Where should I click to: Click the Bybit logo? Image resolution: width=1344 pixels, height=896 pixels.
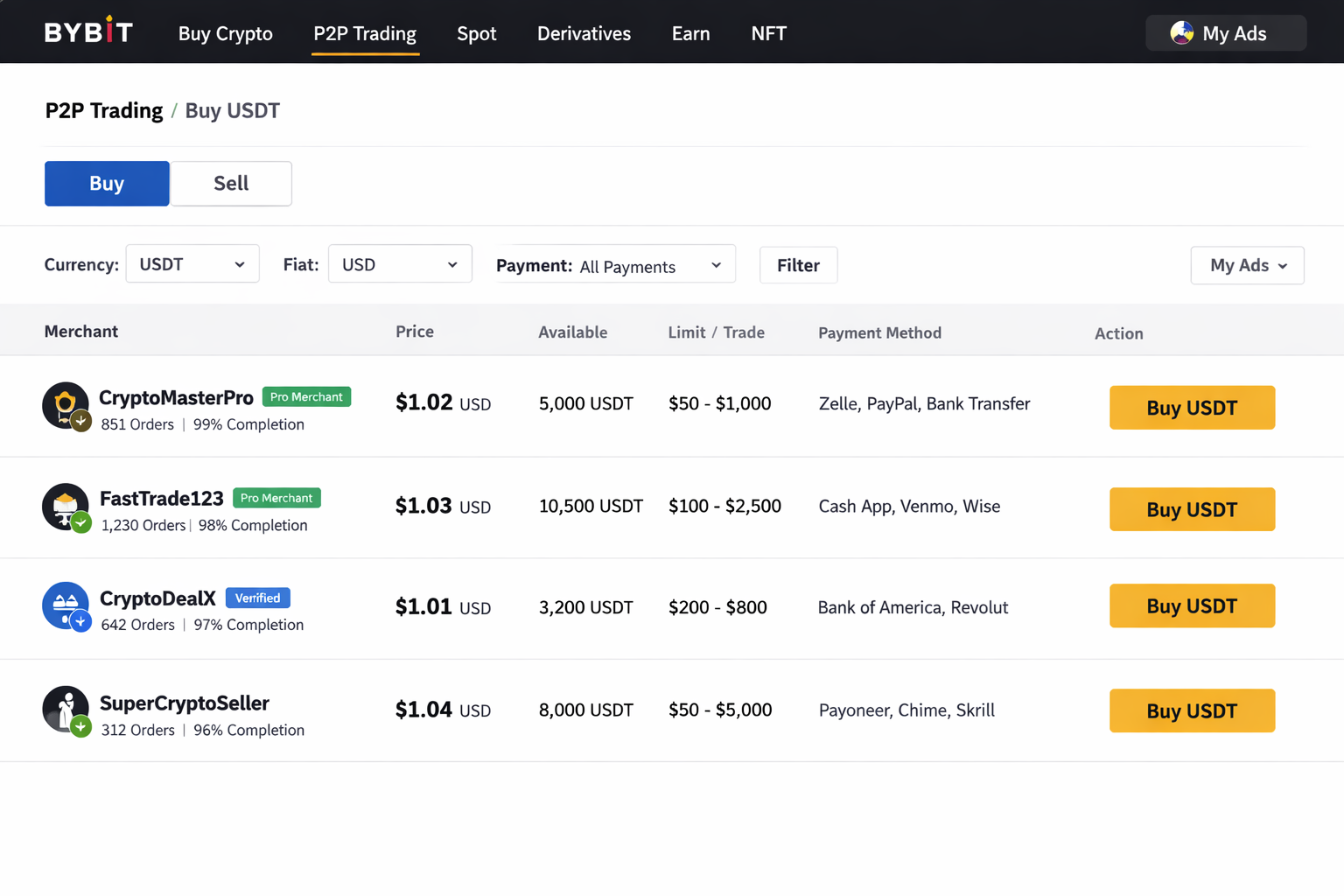point(88,31)
